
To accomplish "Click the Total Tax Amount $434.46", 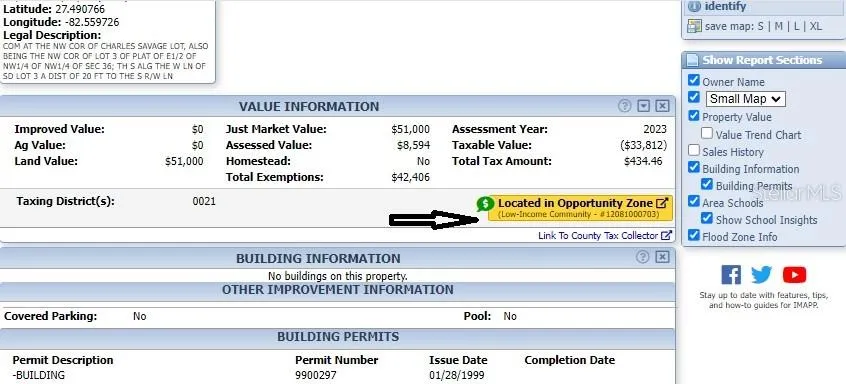I will coord(643,161).
